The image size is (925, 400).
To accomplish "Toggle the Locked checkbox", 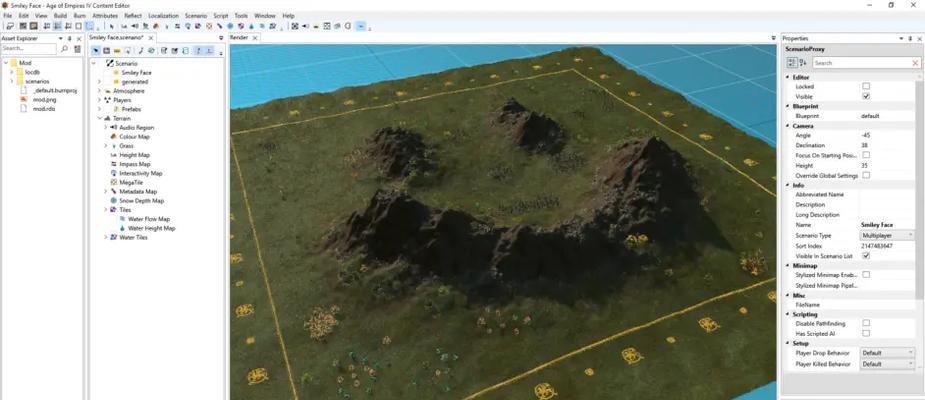I will click(x=866, y=86).
